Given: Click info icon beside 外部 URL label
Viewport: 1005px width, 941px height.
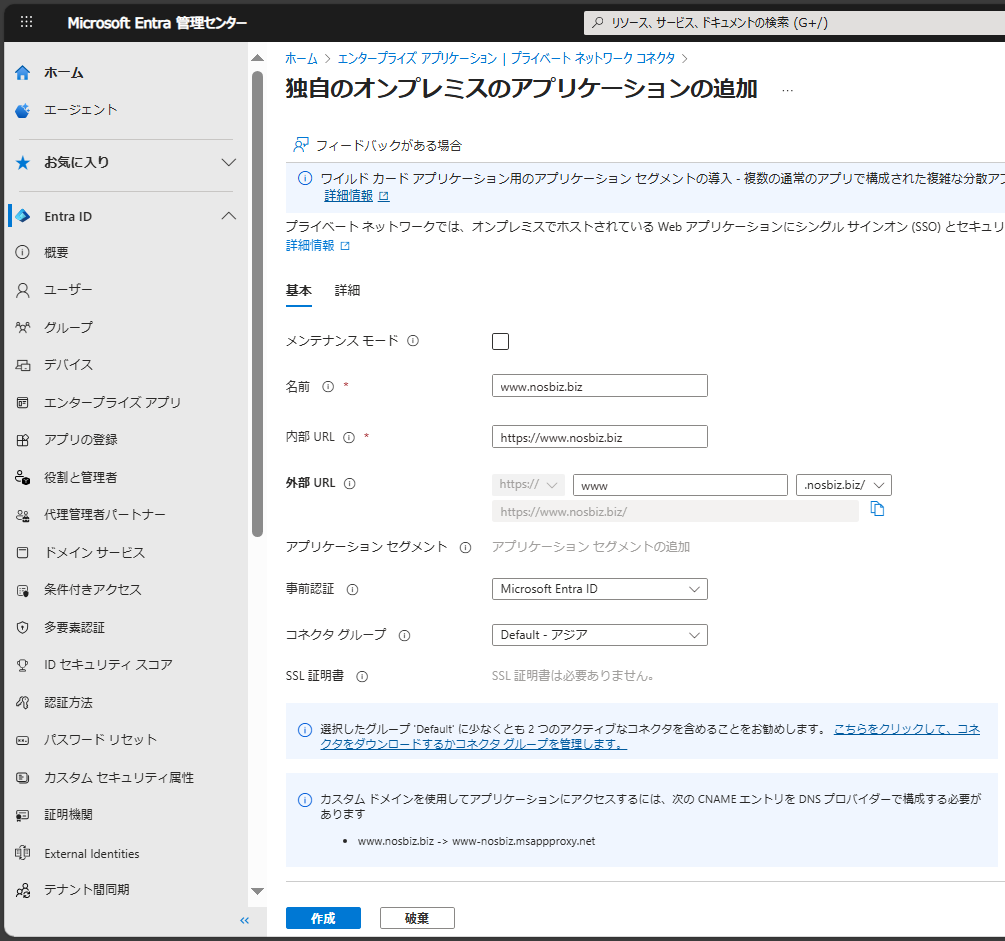Looking at the screenshot, I should point(349,483).
